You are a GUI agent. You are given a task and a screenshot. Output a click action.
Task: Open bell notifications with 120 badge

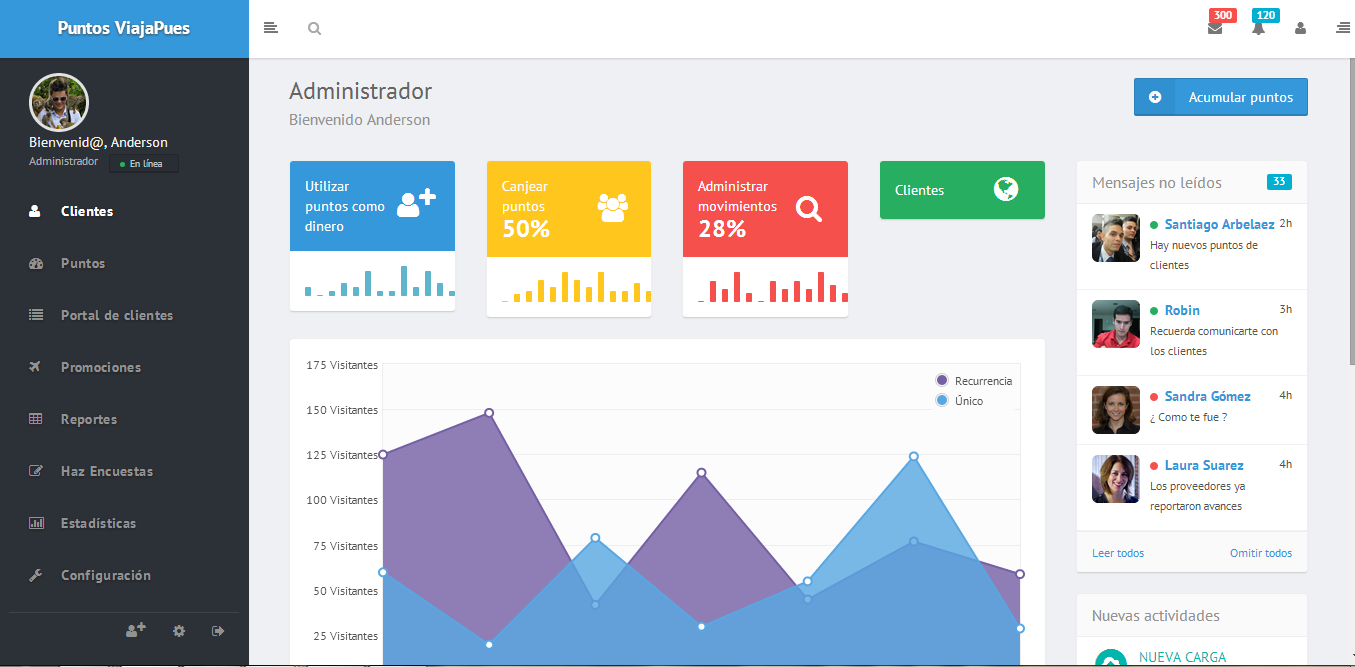coord(1258,28)
